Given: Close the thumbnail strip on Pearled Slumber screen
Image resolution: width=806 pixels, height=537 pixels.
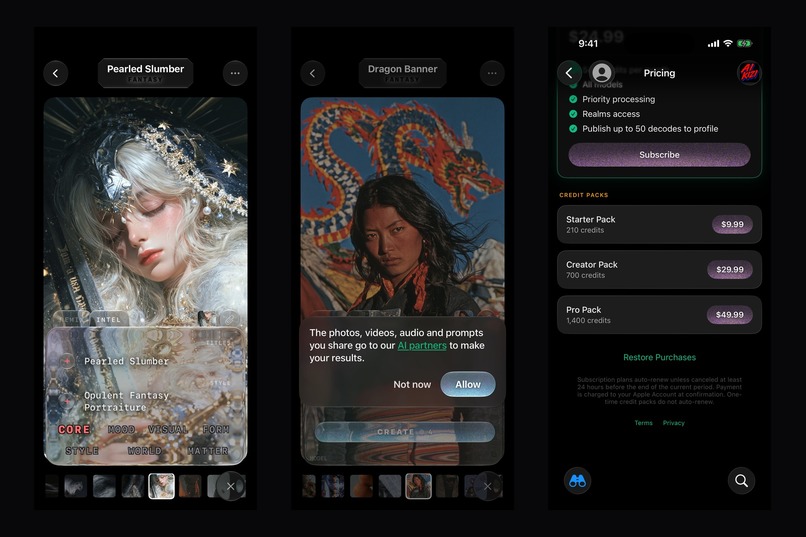Looking at the screenshot, I should pyautogui.click(x=231, y=486).
